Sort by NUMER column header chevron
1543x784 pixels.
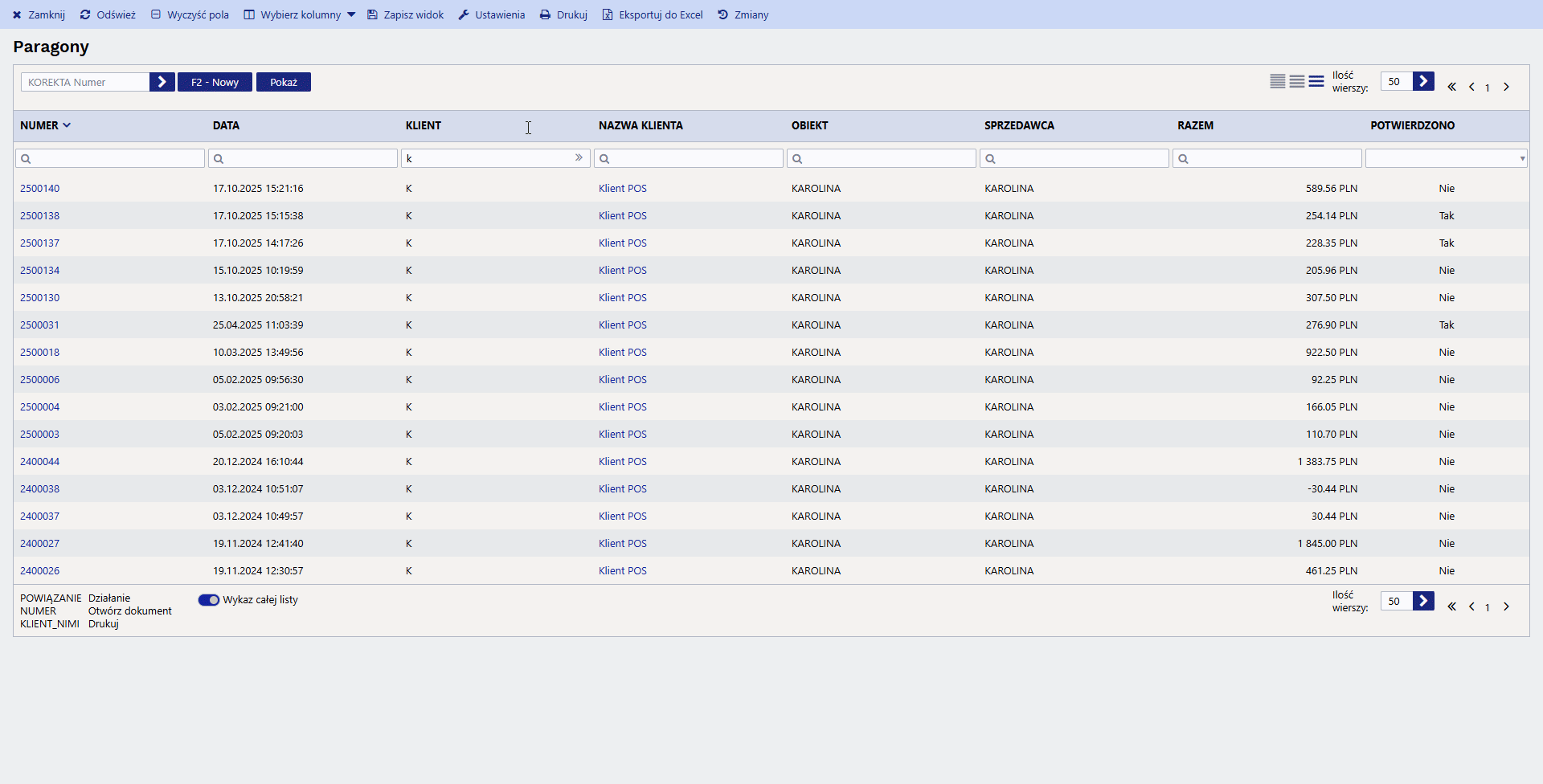pyautogui.click(x=67, y=125)
